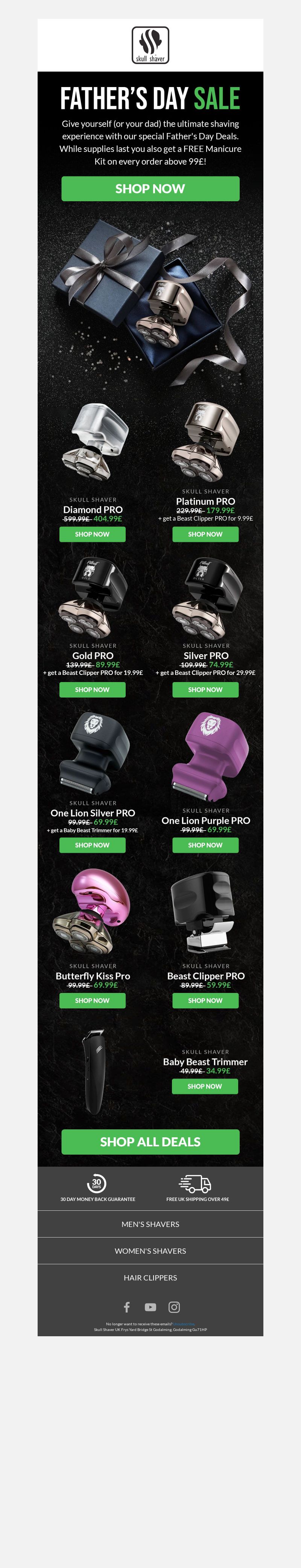Click the top green SHOP NOW banner button
The height and width of the screenshot is (1568, 301).
tap(150, 189)
